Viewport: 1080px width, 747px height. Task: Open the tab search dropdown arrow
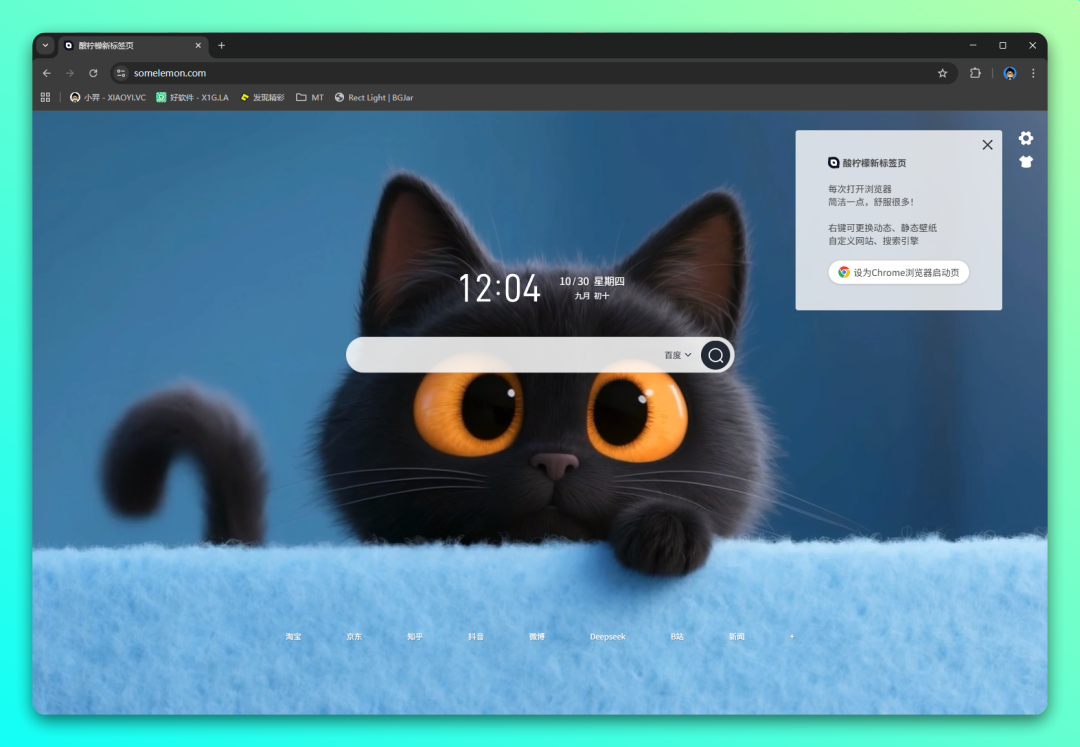point(45,45)
